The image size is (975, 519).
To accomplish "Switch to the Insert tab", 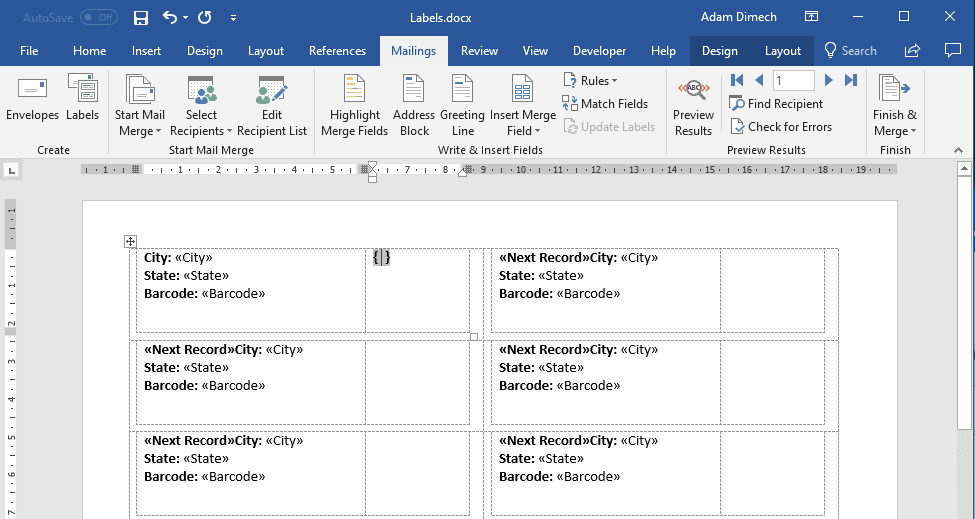I will pos(146,51).
